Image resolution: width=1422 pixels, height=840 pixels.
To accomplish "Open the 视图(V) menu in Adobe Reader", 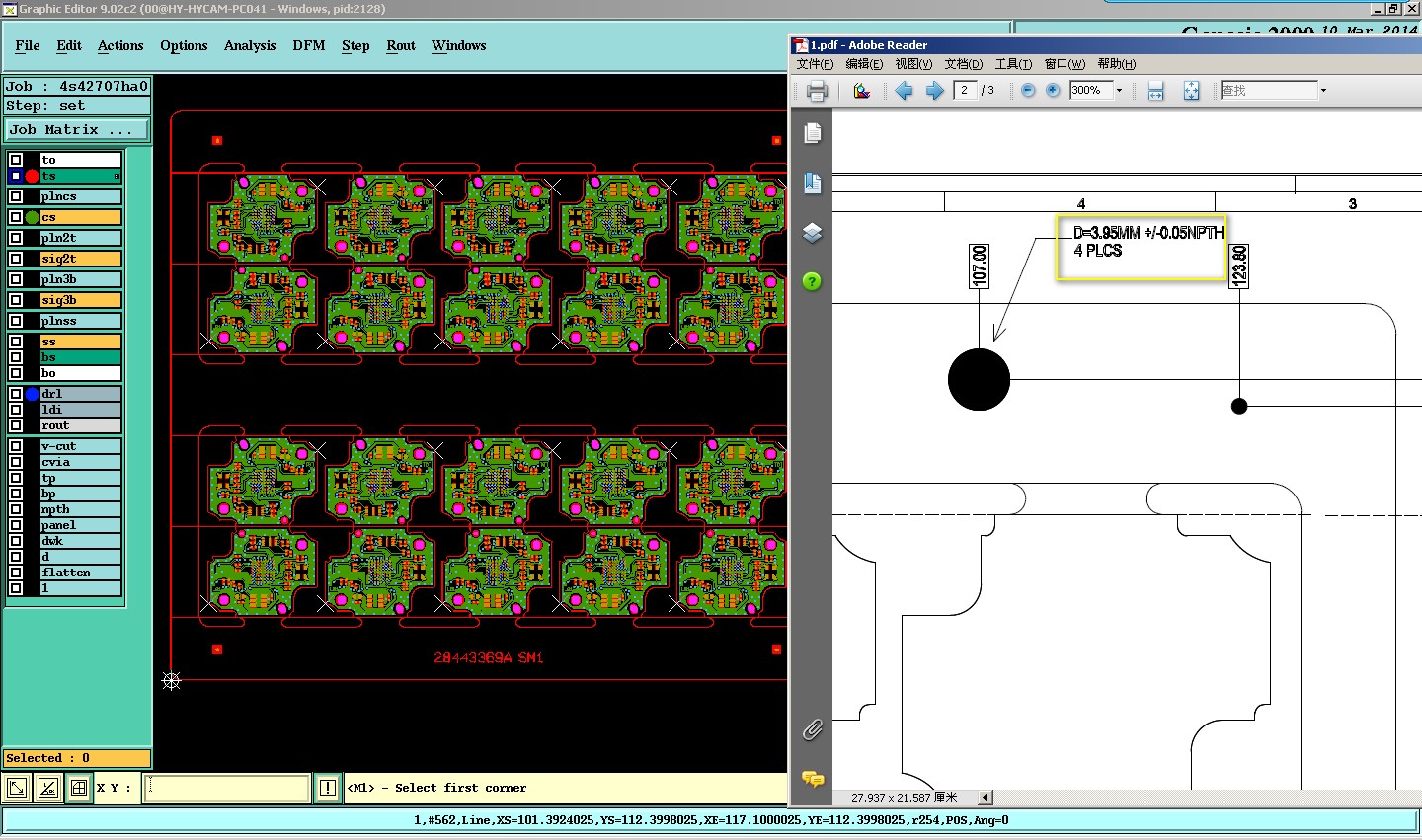I will (913, 64).
